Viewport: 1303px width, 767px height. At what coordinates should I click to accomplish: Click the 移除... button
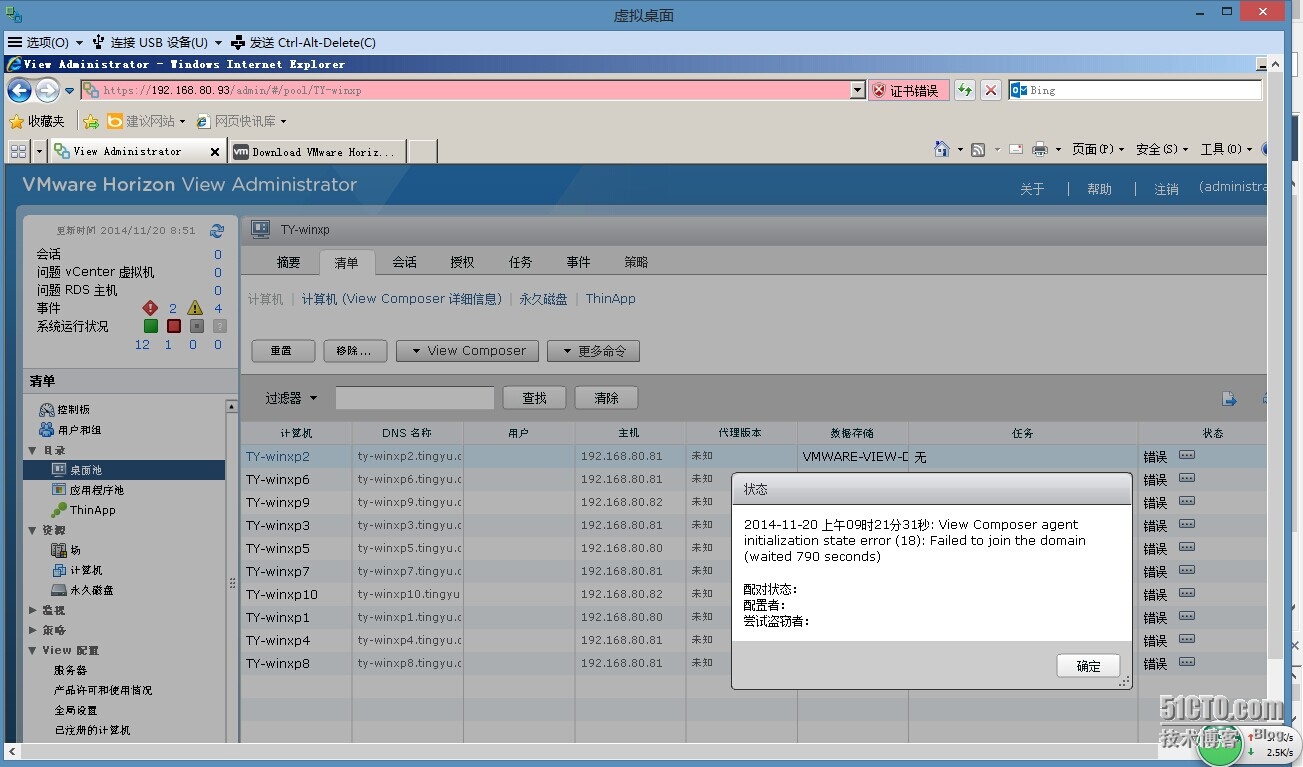click(355, 351)
